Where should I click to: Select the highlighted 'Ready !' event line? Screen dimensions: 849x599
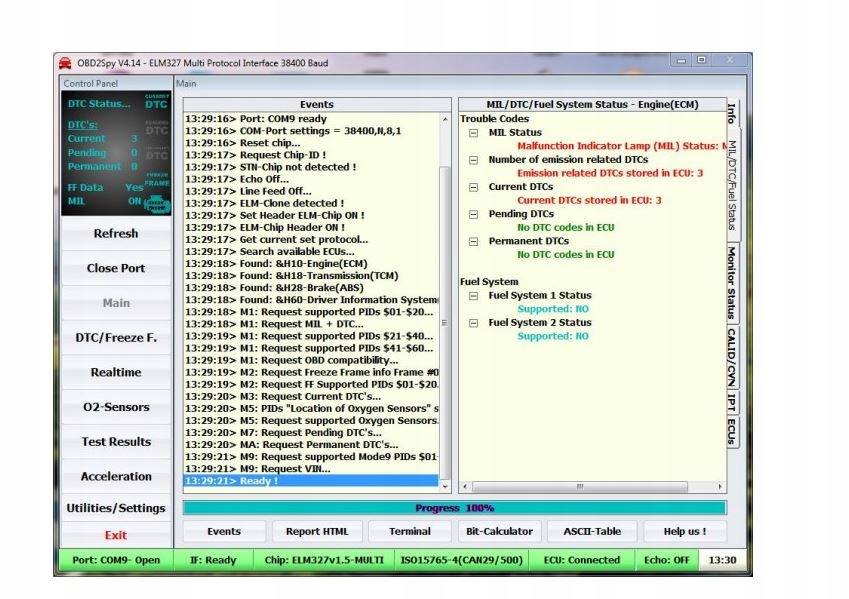coord(312,481)
